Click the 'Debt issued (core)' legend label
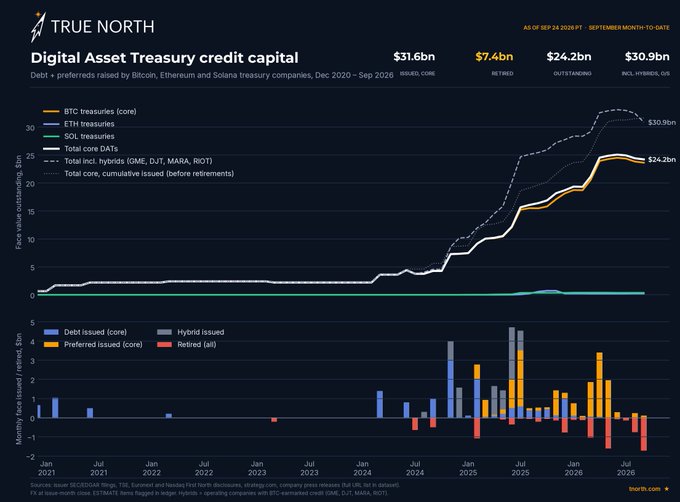Screen dimensions: 680x502 click(95, 332)
